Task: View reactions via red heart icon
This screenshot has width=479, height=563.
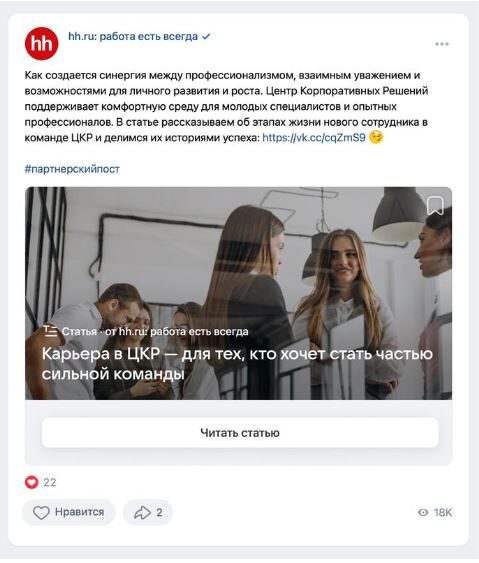Action: 32,482
